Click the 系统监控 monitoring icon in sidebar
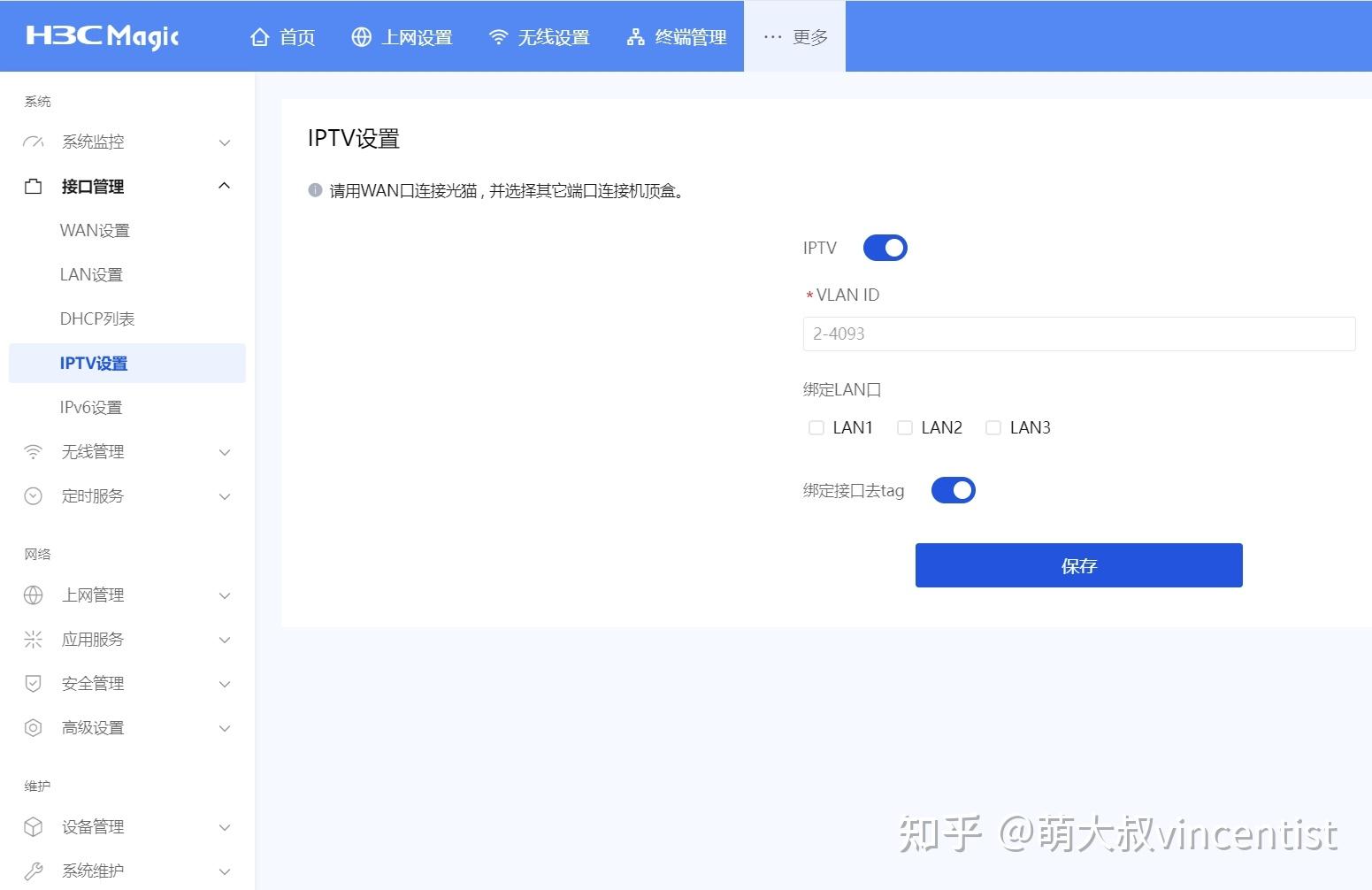 tap(33, 142)
